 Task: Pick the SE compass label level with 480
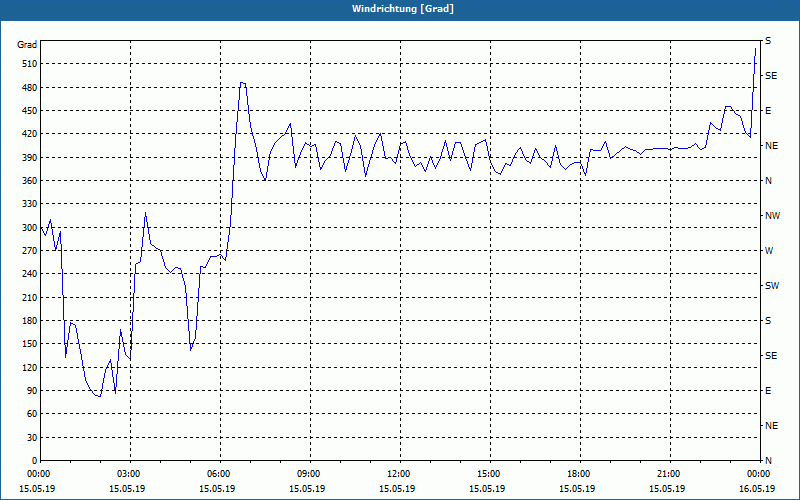click(x=771, y=76)
